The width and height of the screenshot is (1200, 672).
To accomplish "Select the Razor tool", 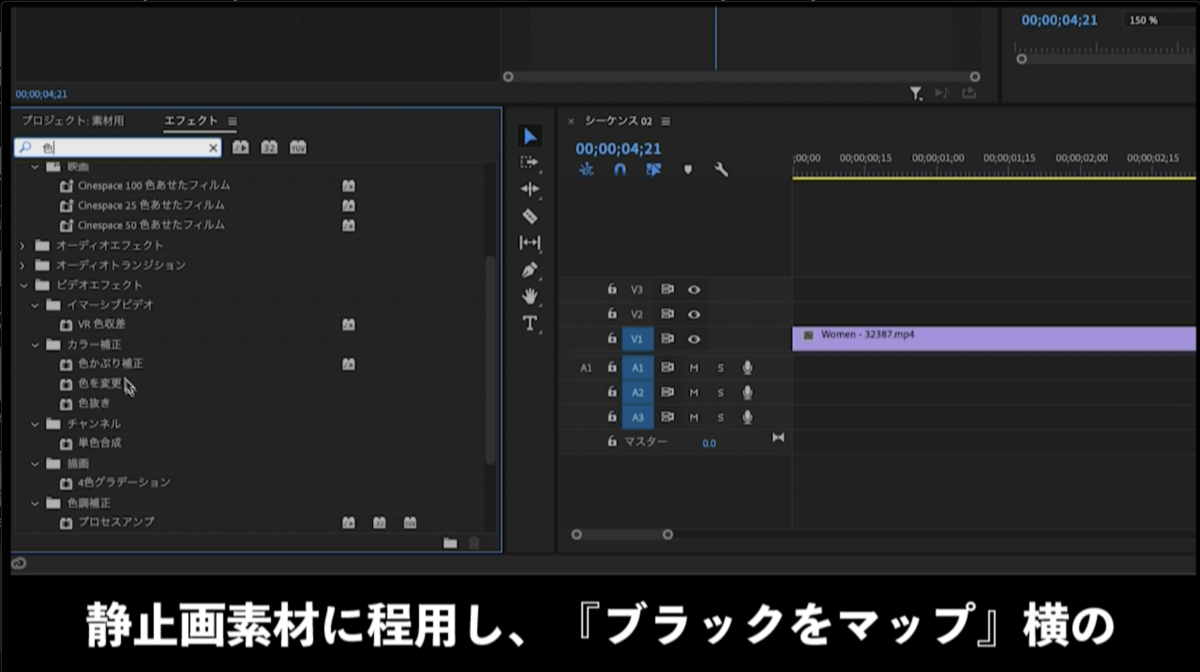I will point(530,216).
